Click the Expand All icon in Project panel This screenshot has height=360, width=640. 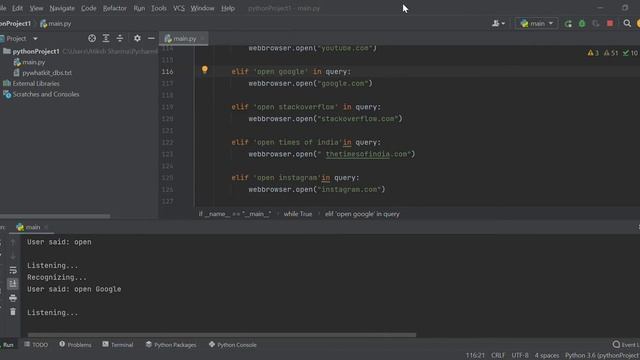click(x=106, y=38)
